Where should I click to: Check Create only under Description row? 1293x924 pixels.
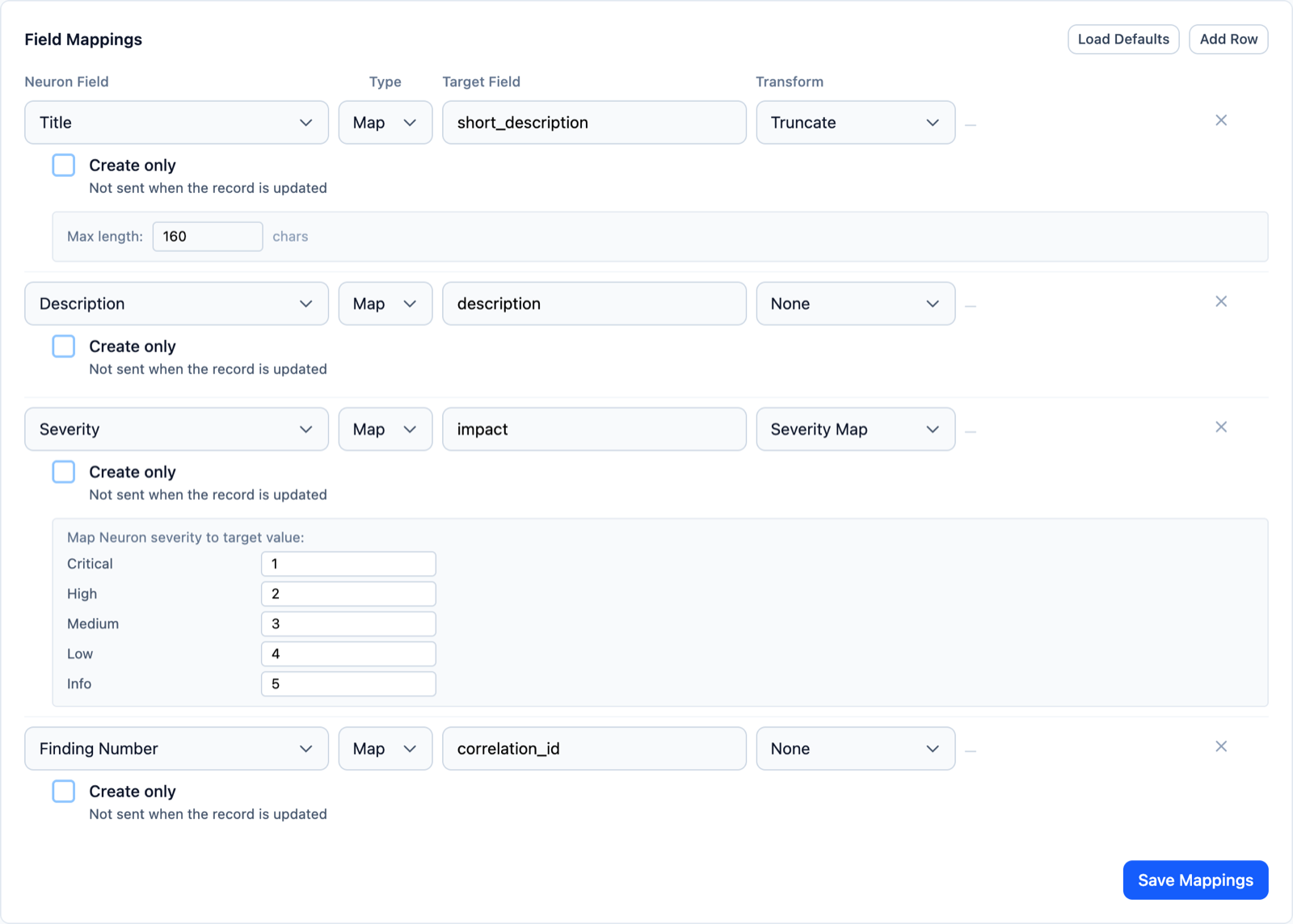64,346
